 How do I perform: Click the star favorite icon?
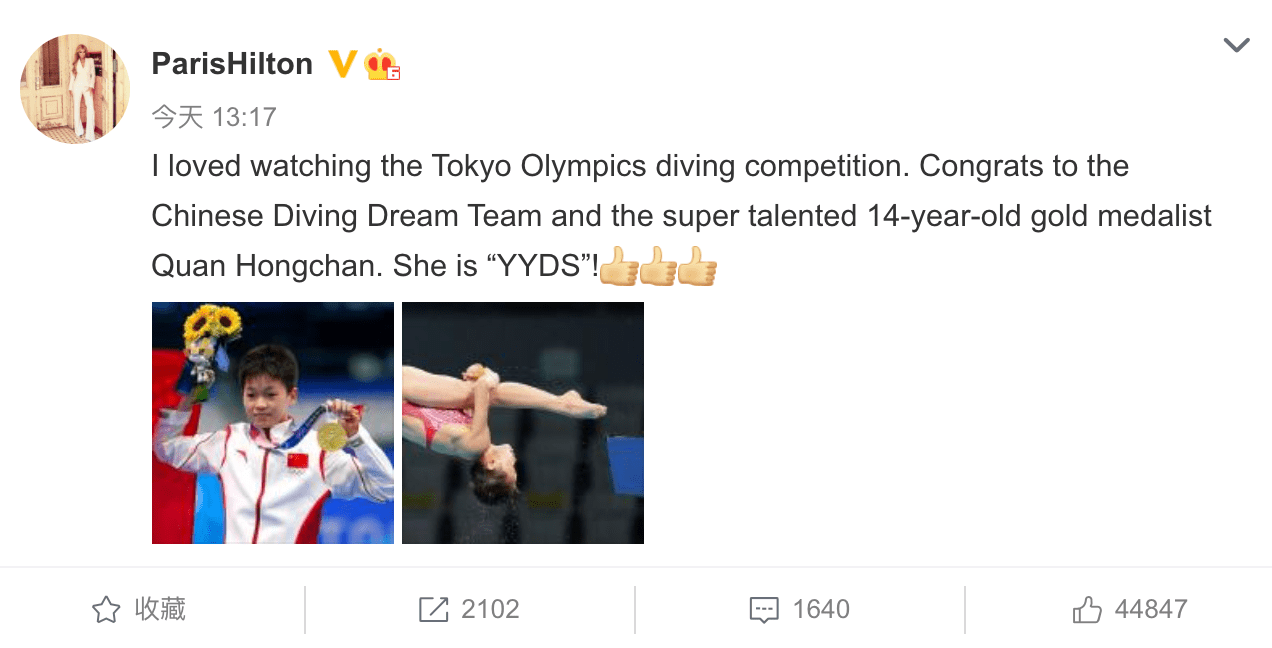(x=106, y=610)
